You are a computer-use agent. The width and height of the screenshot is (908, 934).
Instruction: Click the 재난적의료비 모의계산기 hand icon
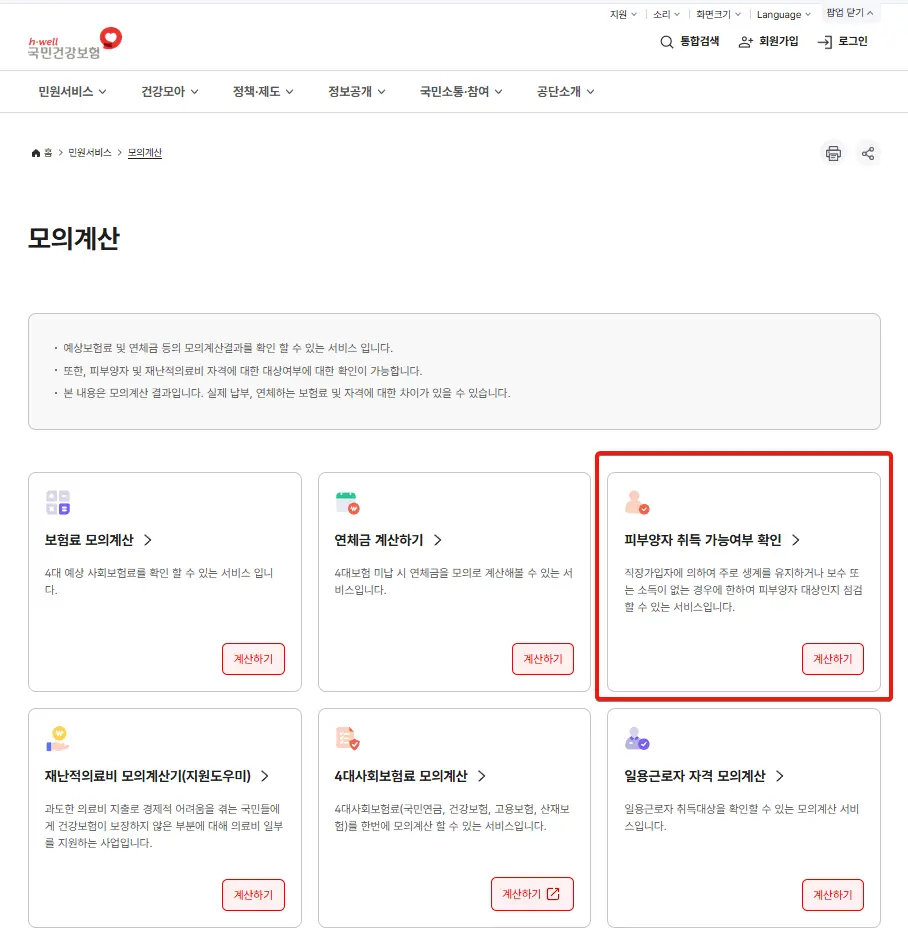[58, 738]
